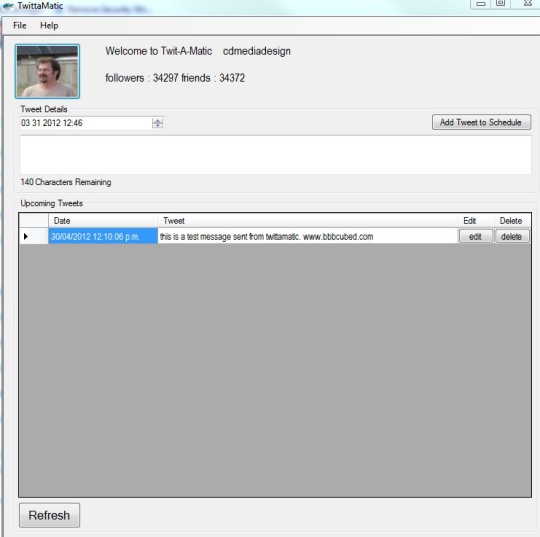Open the Help menu
The height and width of the screenshot is (537, 540).
(x=49, y=25)
